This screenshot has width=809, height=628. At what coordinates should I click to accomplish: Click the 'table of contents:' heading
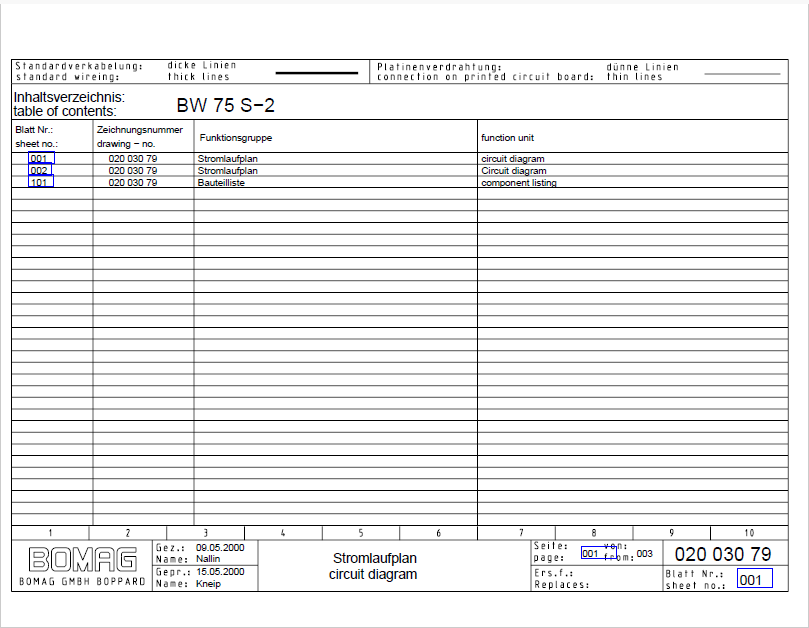pyautogui.click(x=65, y=111)
